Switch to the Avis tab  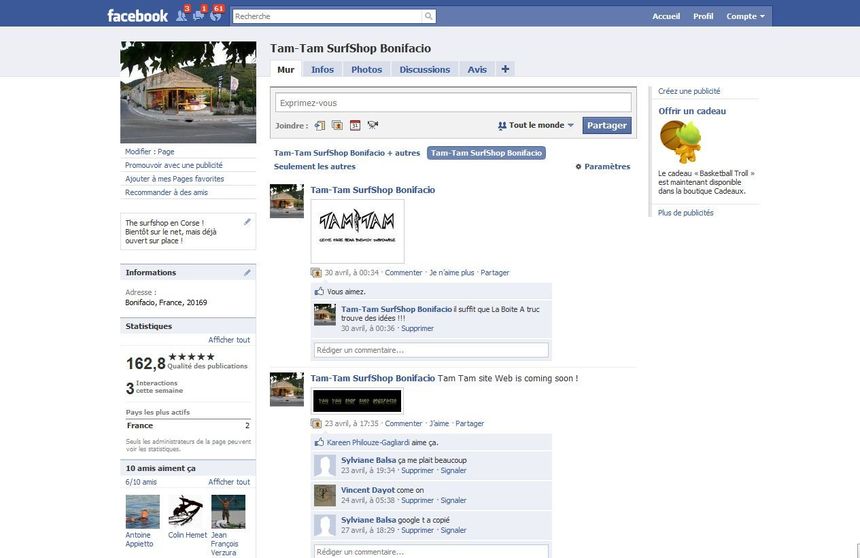click(477, 69)
